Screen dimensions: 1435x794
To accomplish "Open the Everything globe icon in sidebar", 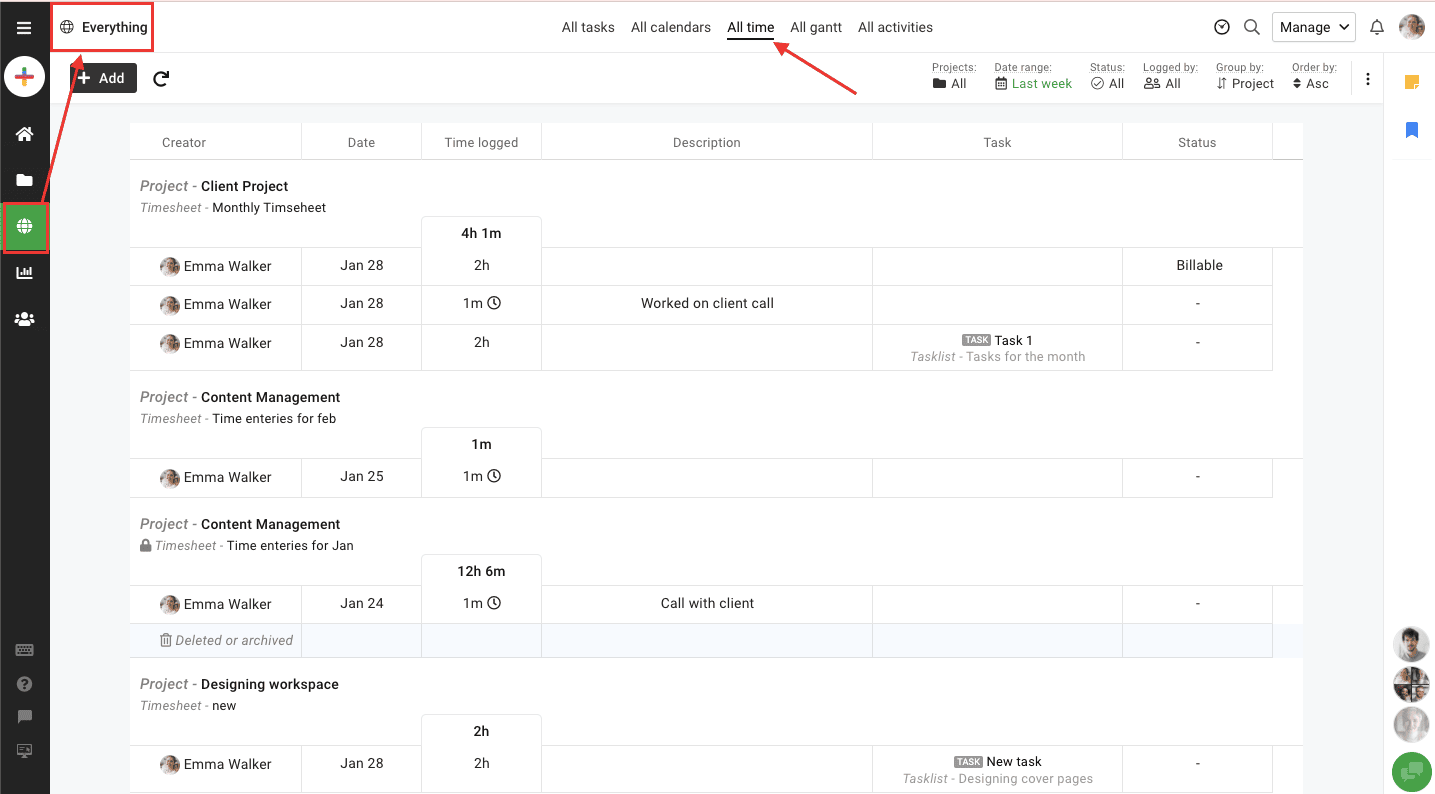I will pyautogui.click(x=24, y=227).
